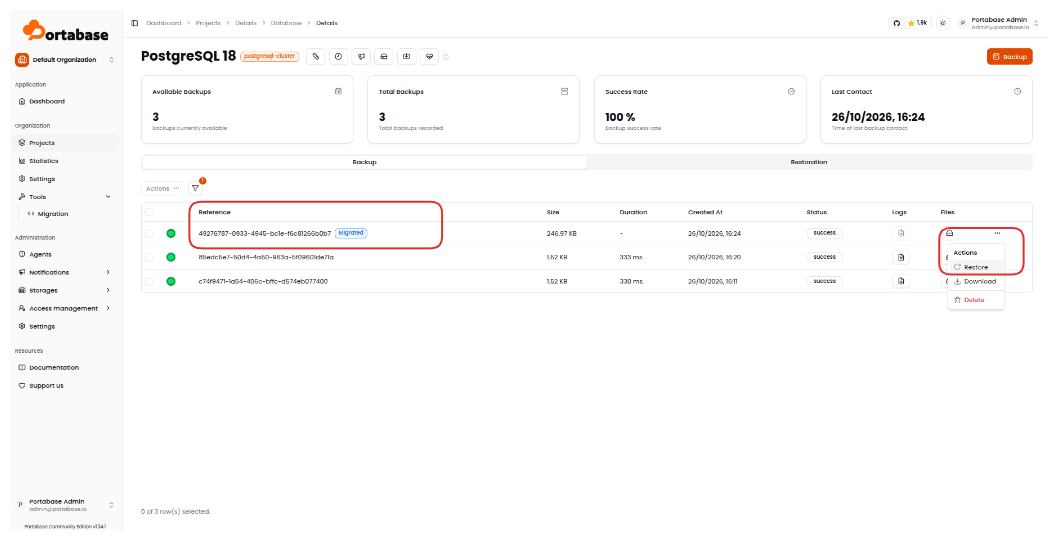Click the Total Backups card icon
Image resolution: width=1057 pixels, height=540 pixels.
[x=564, y=92]
